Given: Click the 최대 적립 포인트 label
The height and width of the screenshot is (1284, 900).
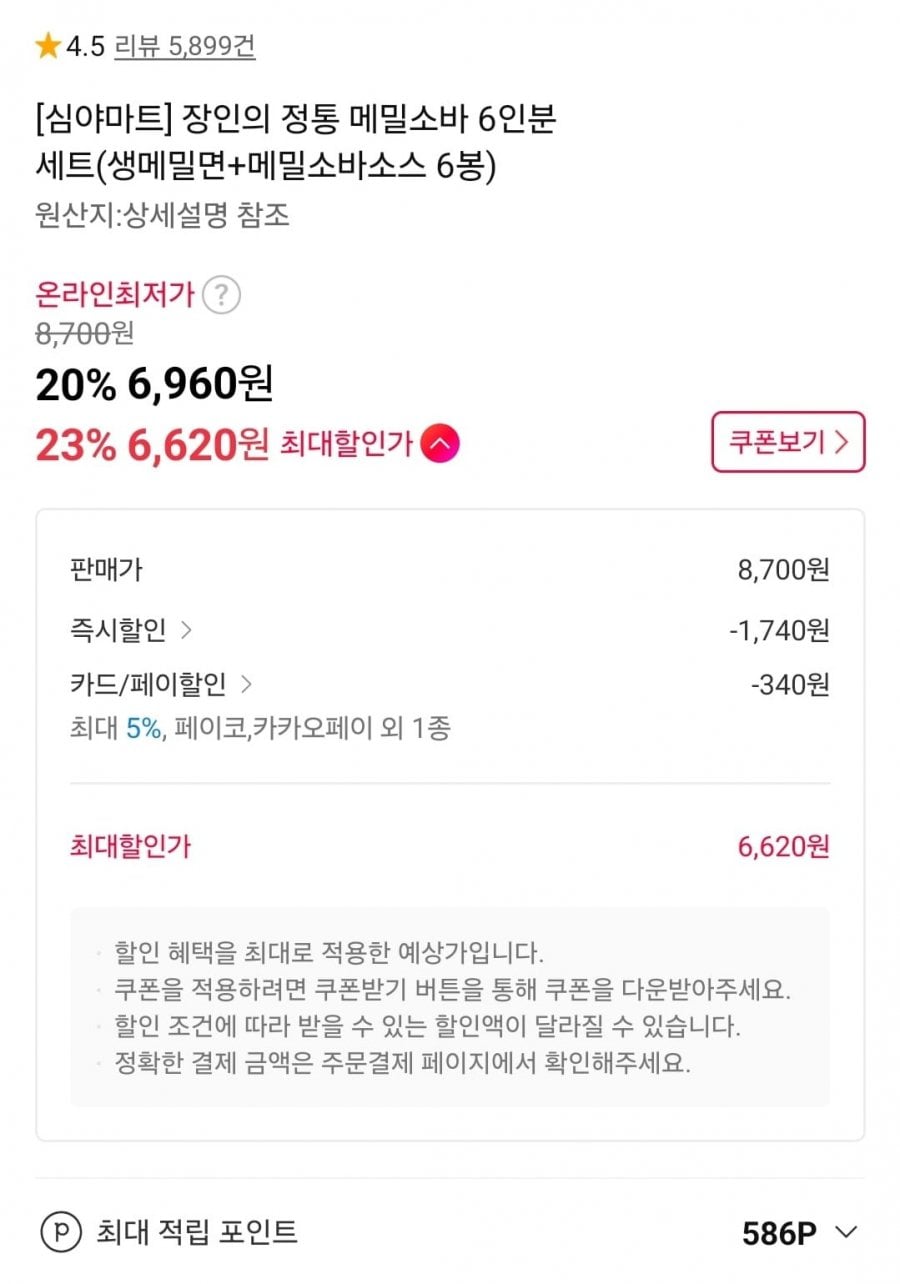Looking at the screenshot, I should click(x=197, y=1231).
